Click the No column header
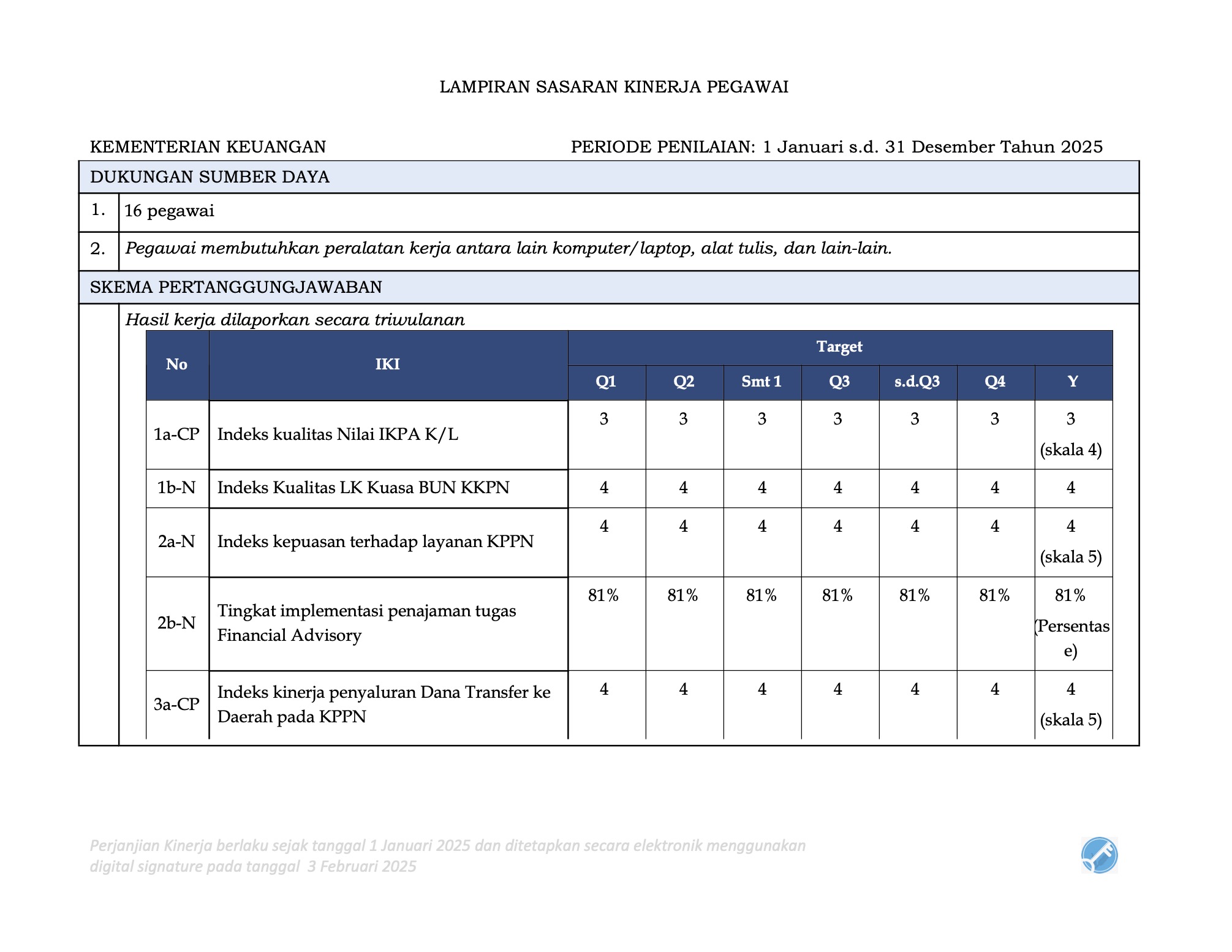1232x952 pixels. click(176, 365)
